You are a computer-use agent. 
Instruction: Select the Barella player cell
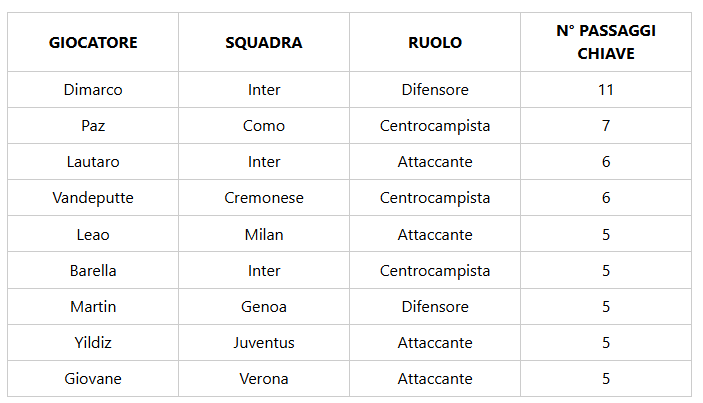(x=93, y=271)
